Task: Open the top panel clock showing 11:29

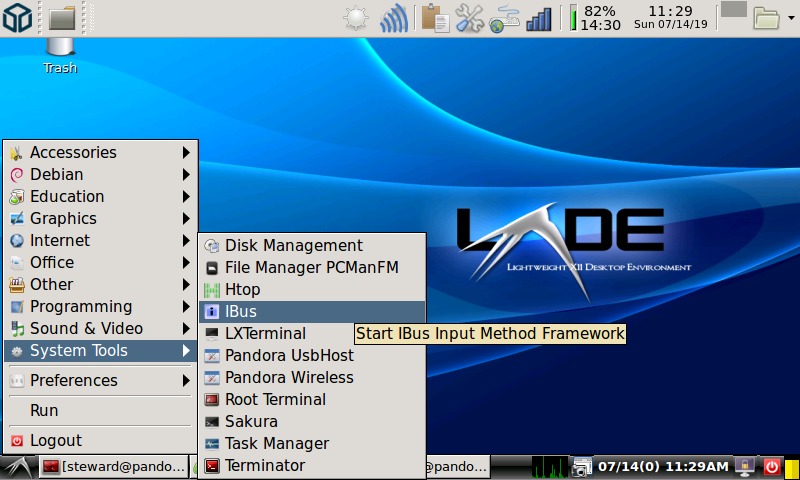Action: click(x=670, y=17)
